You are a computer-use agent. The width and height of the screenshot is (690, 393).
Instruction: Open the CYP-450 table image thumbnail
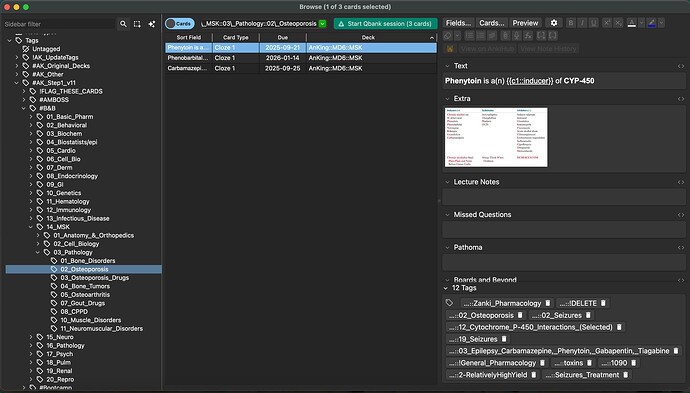pyautogui.click(x=496, y=137)
